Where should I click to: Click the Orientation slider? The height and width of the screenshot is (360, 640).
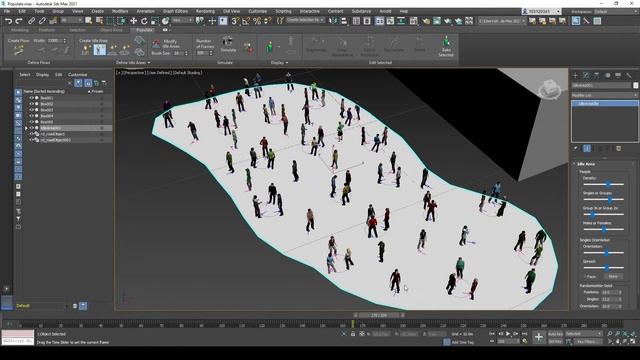pos(604,253)
